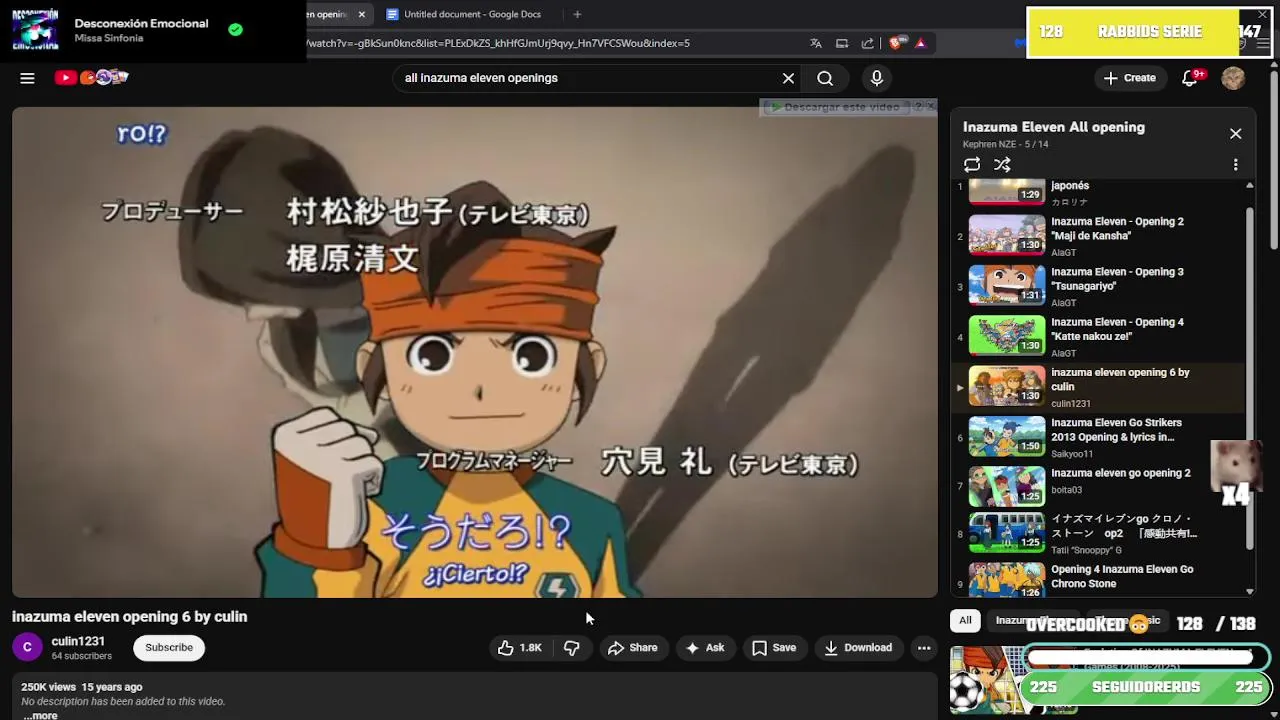Open culin1231 channel name link
Screen dimensions: 1280x720
78,642
